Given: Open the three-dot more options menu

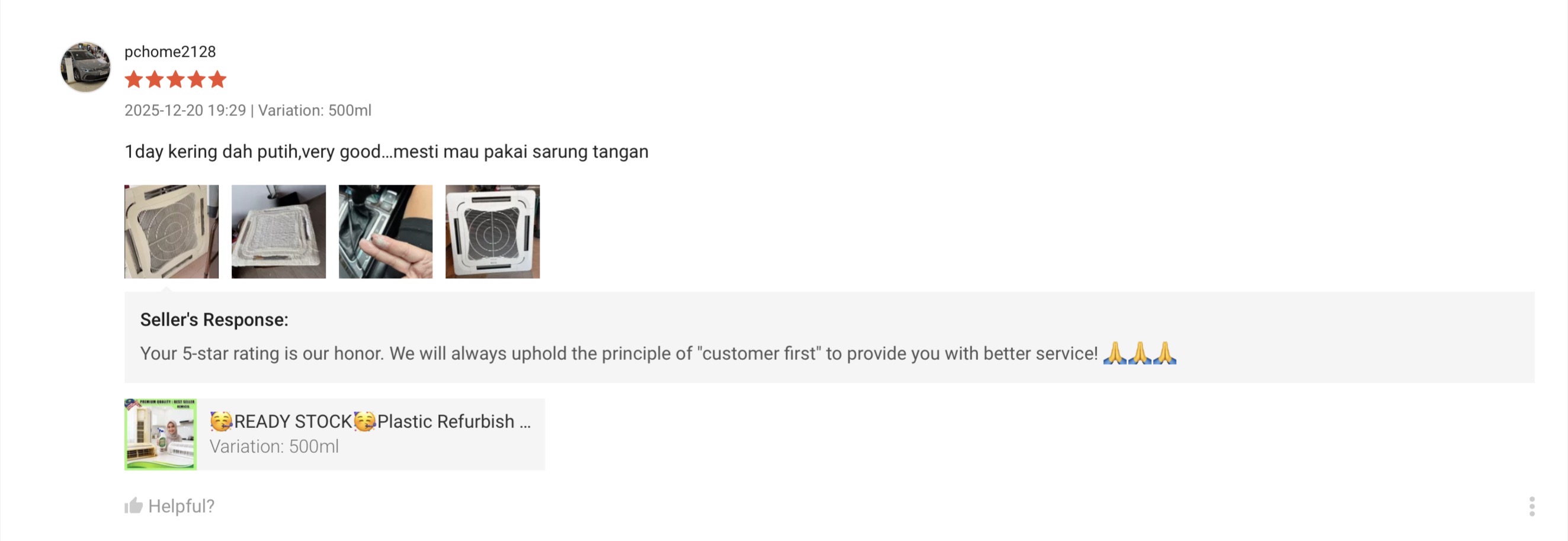Looking at the screenshot, I should (x=1531, y=506).
